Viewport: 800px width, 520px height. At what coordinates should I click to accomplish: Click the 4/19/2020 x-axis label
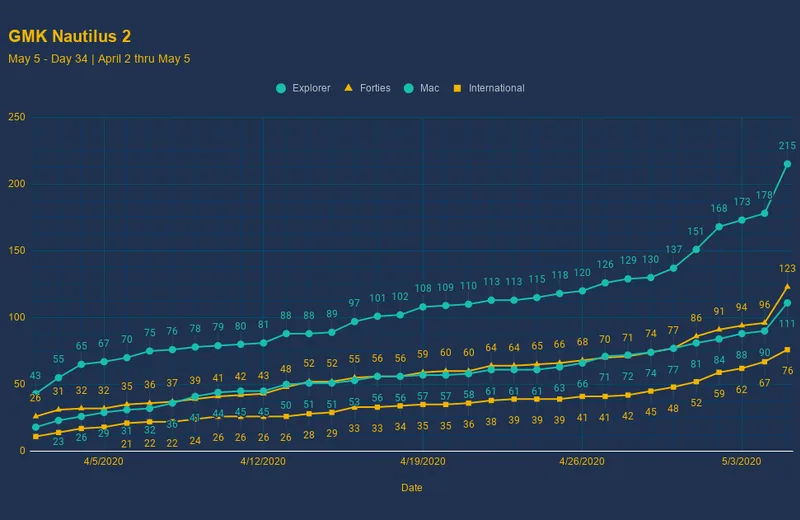click(422, 461)
